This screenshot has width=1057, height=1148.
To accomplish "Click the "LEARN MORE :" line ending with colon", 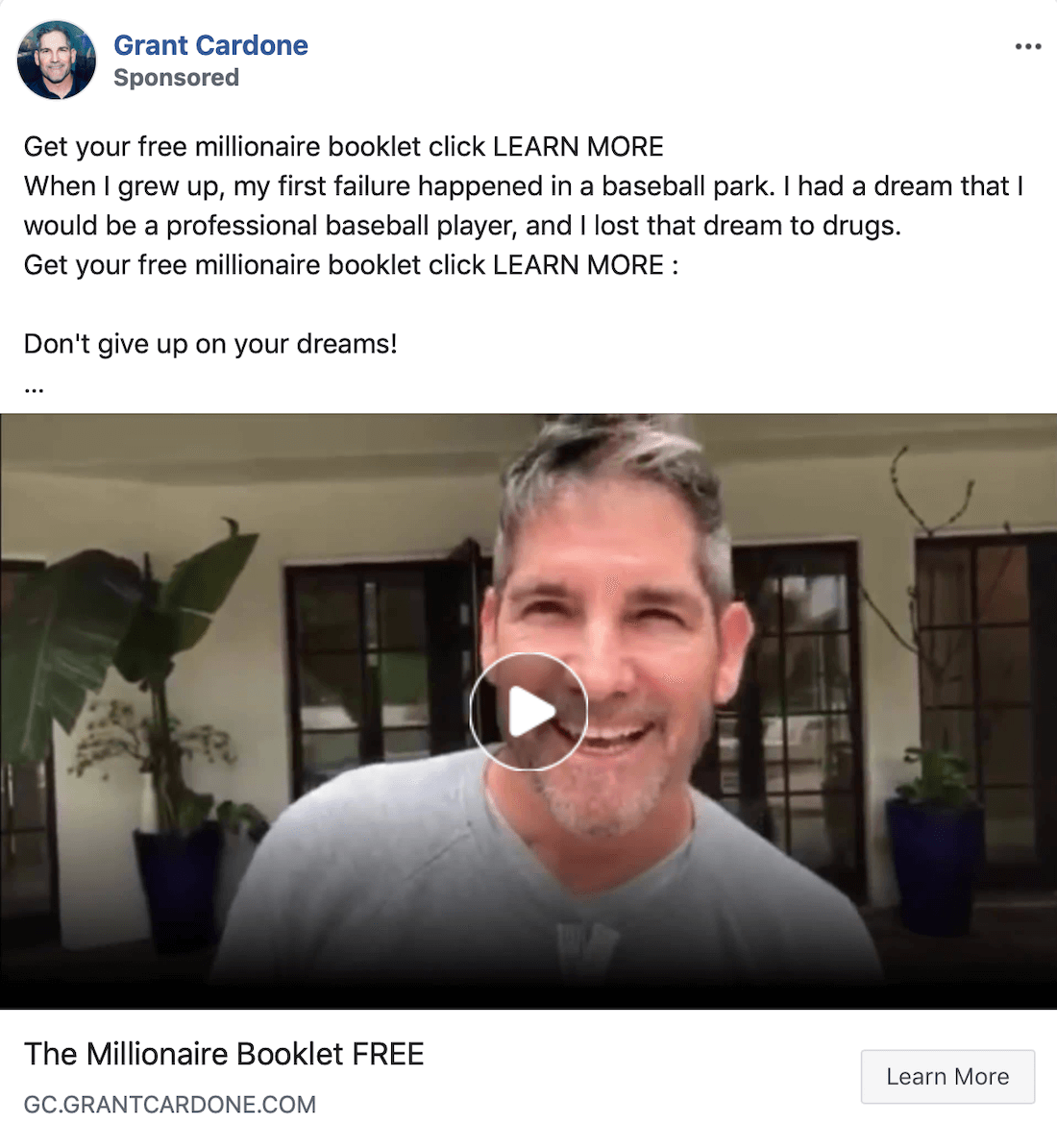I will tap(351, 265).
